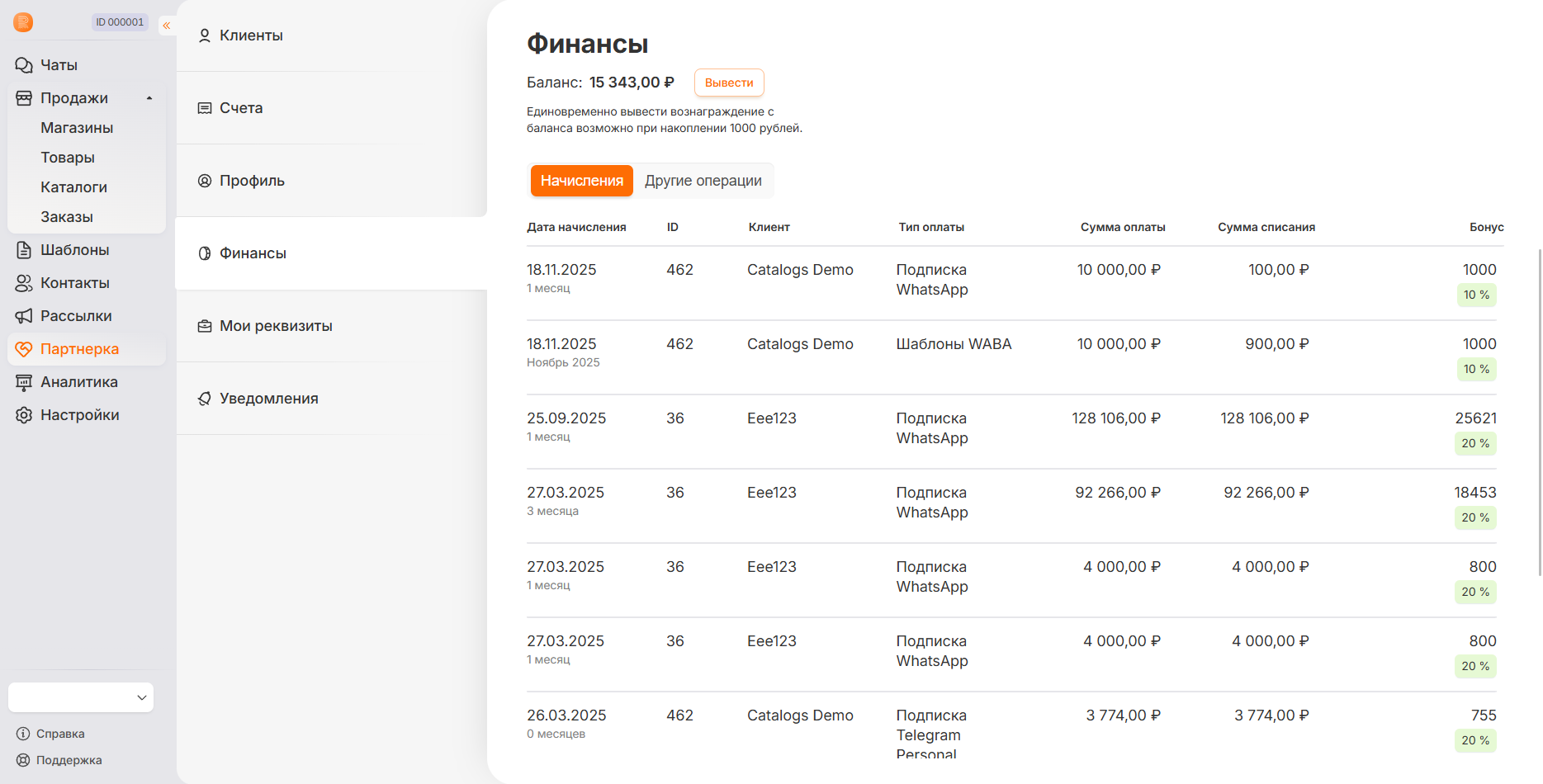Click the Вывести withdraw button
Screen dimensions: 1543x784
[x=729, y=83]
